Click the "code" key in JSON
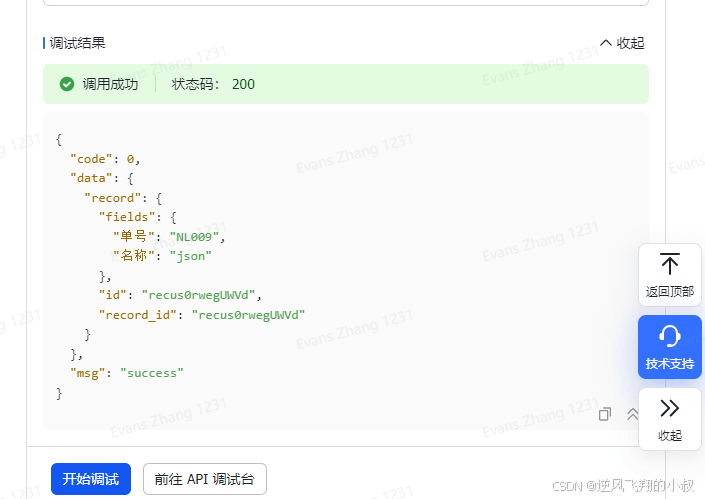Viewport: 705px width, 499px height. click(x=91, y=159)
